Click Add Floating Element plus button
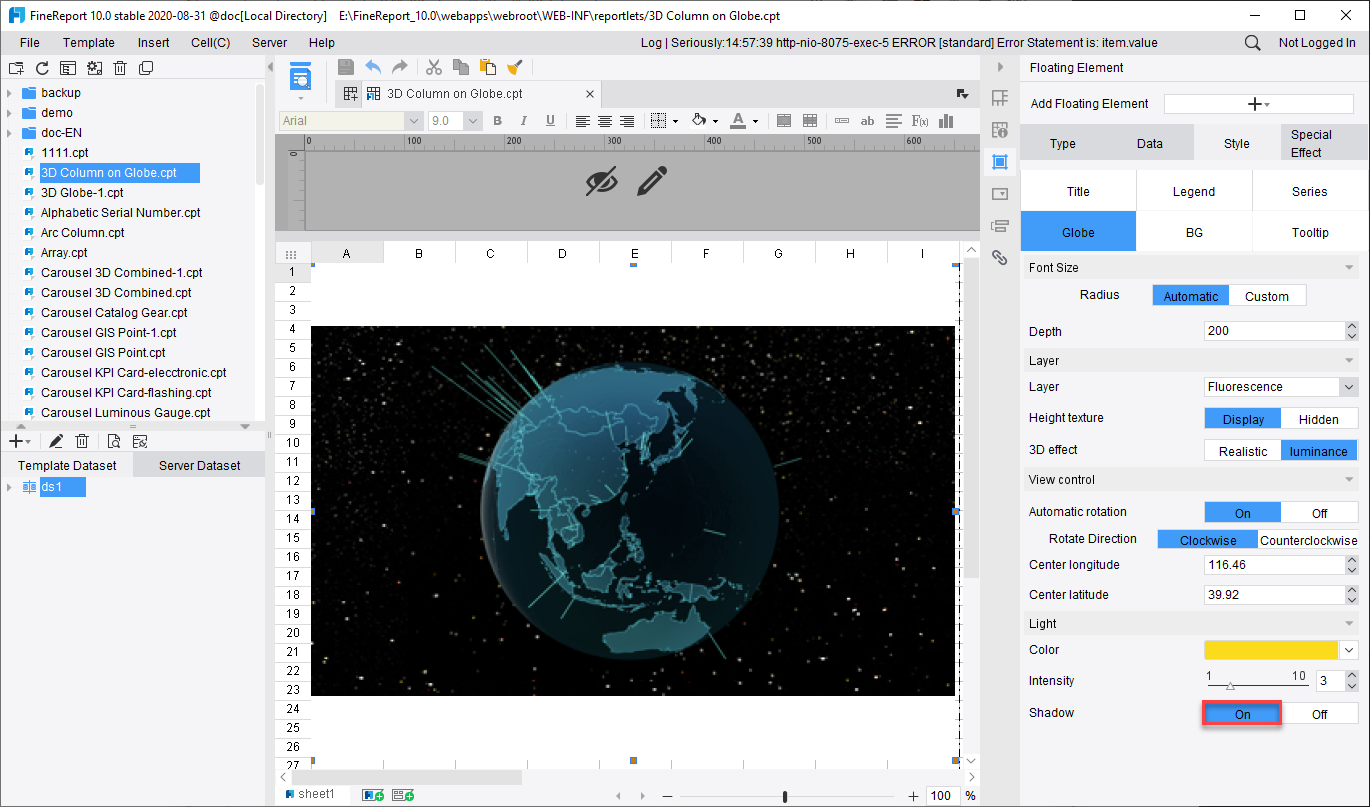The height and width of the screenshot is (807, 1370). point(1258,104)
